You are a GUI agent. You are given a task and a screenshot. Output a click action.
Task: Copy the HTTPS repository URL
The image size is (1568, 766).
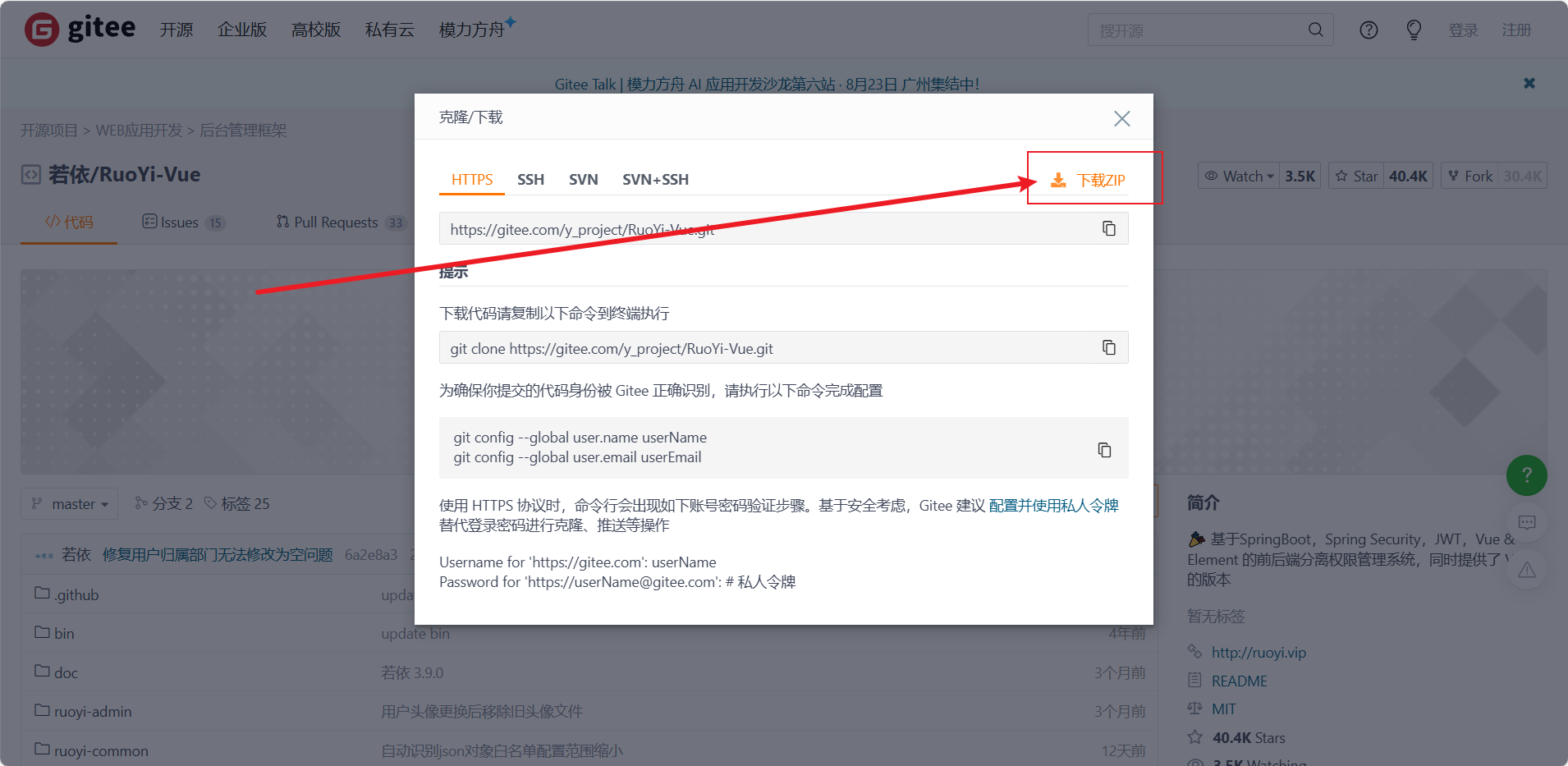[x=1108, y=228]
